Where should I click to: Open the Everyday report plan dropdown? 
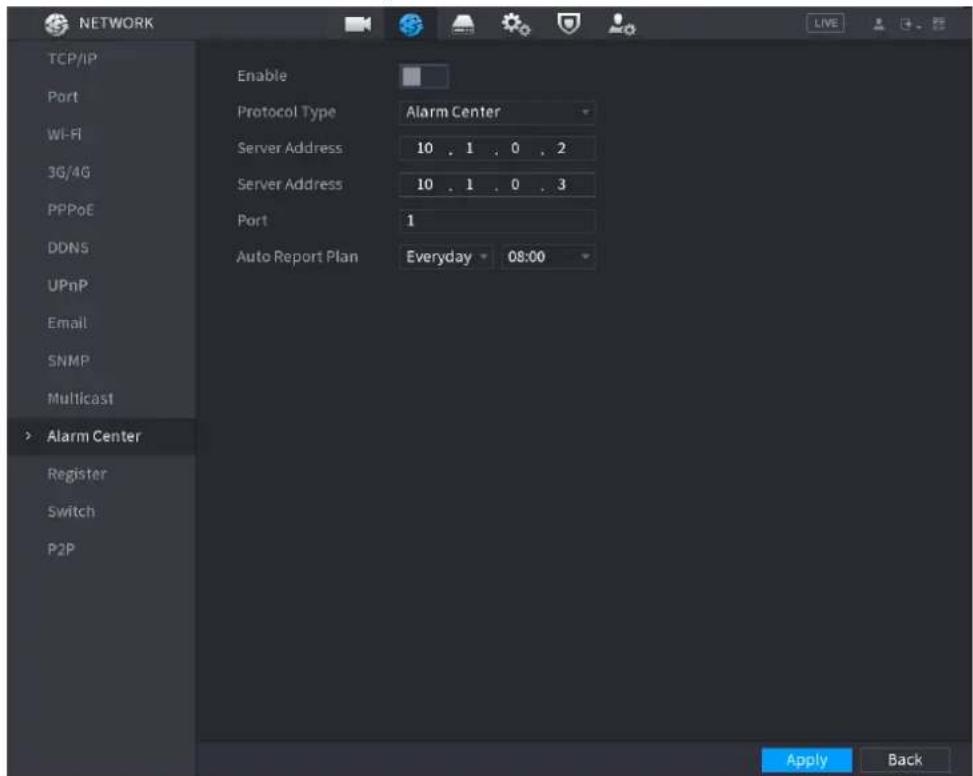tap(446, 257)
